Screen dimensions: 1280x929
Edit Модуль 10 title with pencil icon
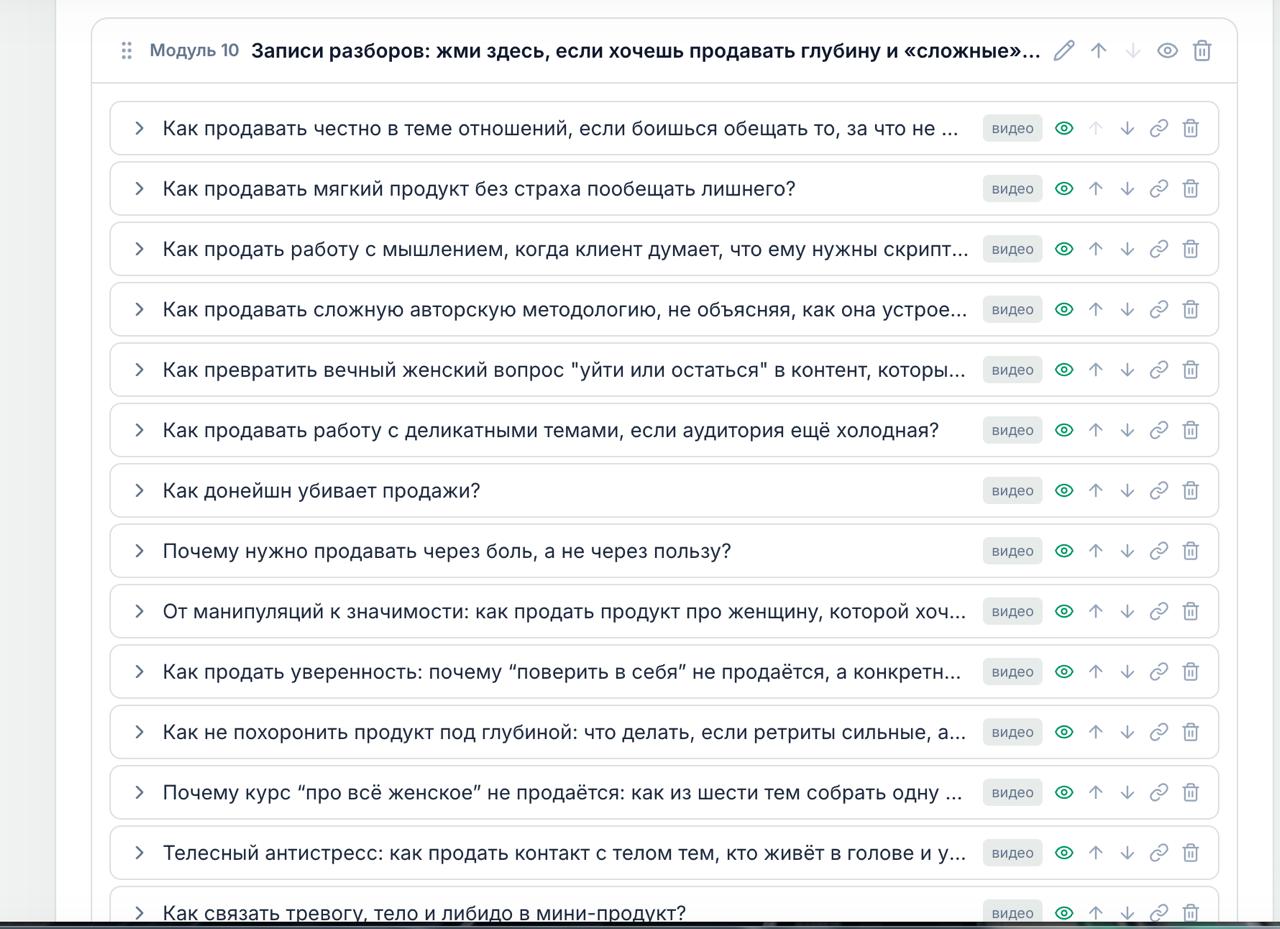pos(1064,50)
